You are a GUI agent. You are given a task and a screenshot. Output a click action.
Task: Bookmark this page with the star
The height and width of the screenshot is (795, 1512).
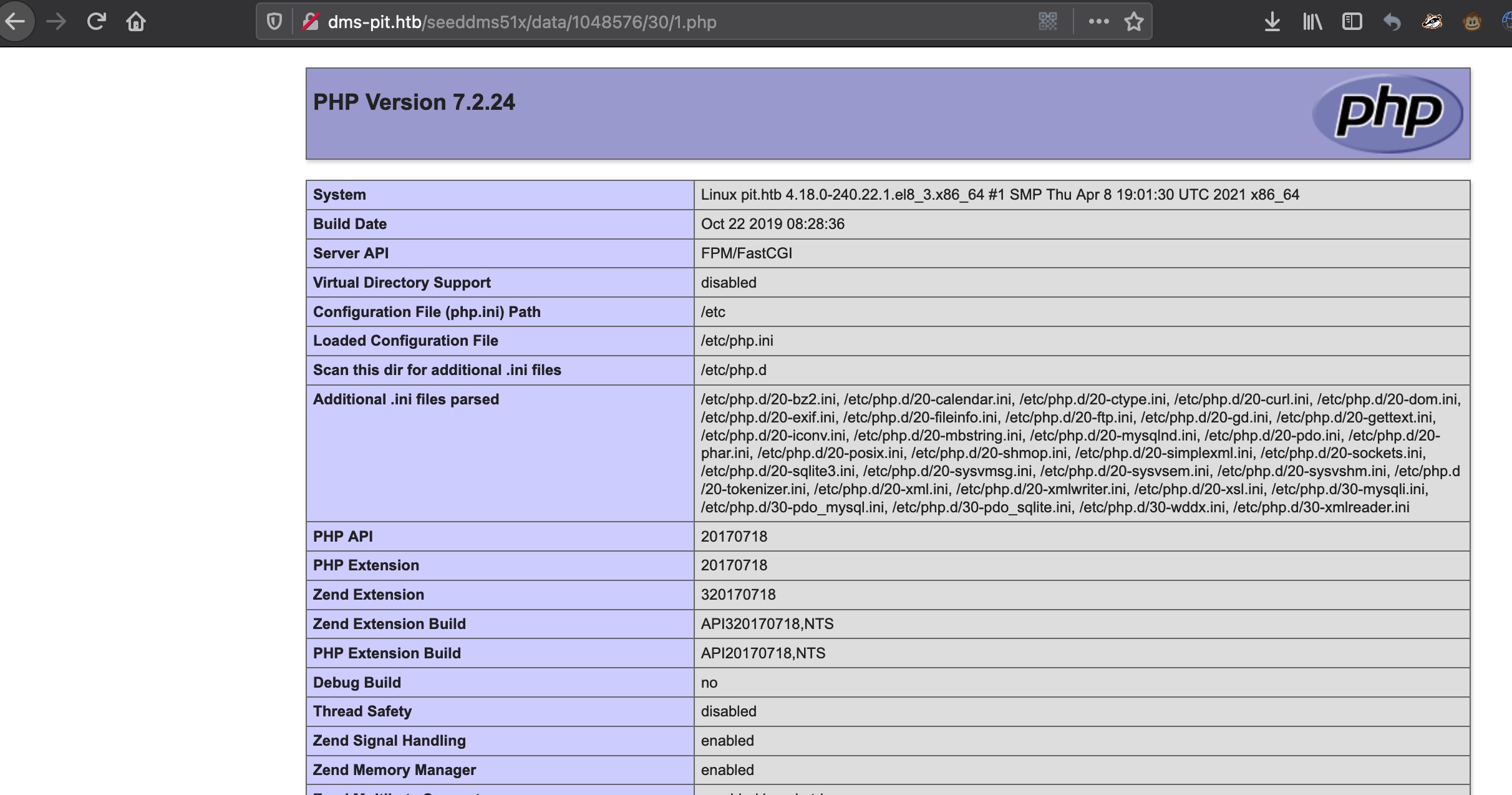[x=1133, y=22]
